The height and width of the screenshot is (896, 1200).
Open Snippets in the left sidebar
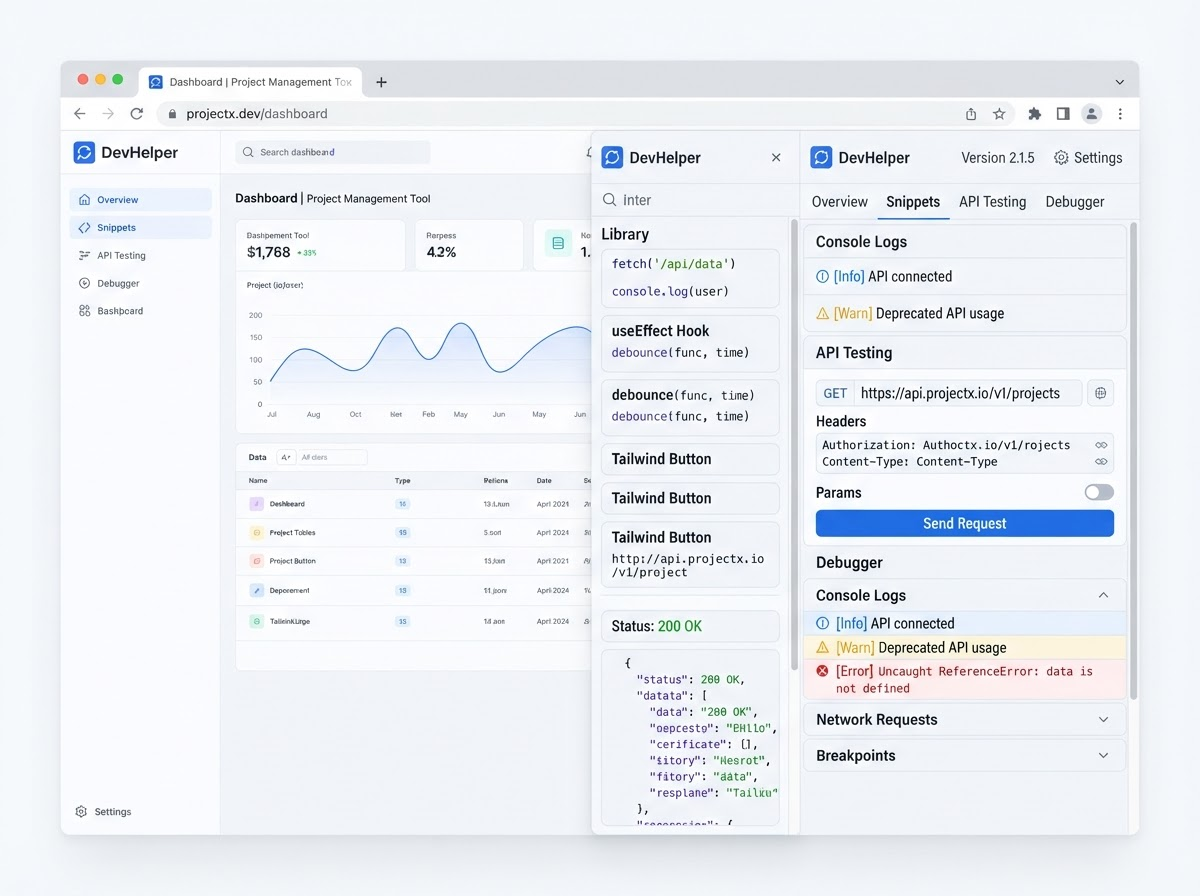tap(140, 228)
